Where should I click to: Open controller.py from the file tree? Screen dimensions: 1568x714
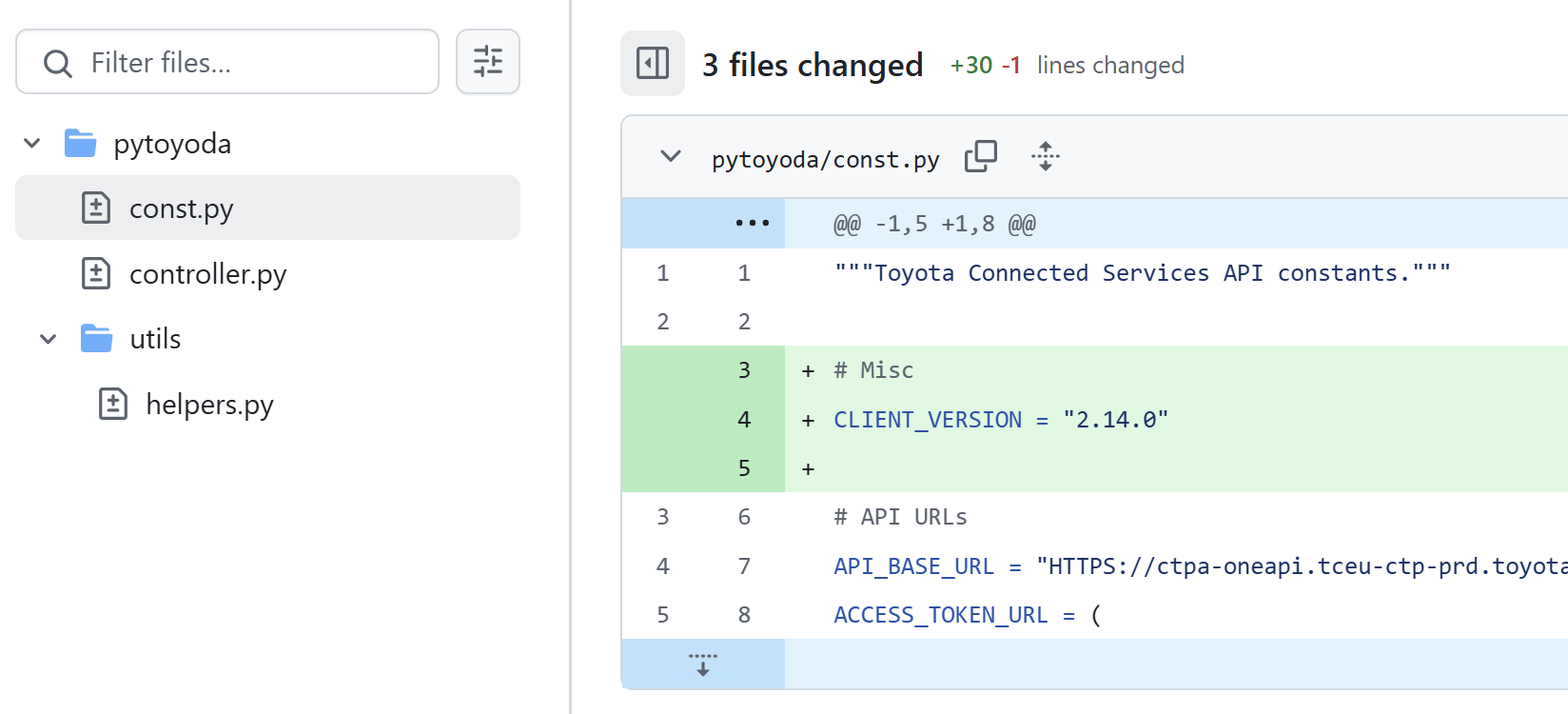[207, 274]
